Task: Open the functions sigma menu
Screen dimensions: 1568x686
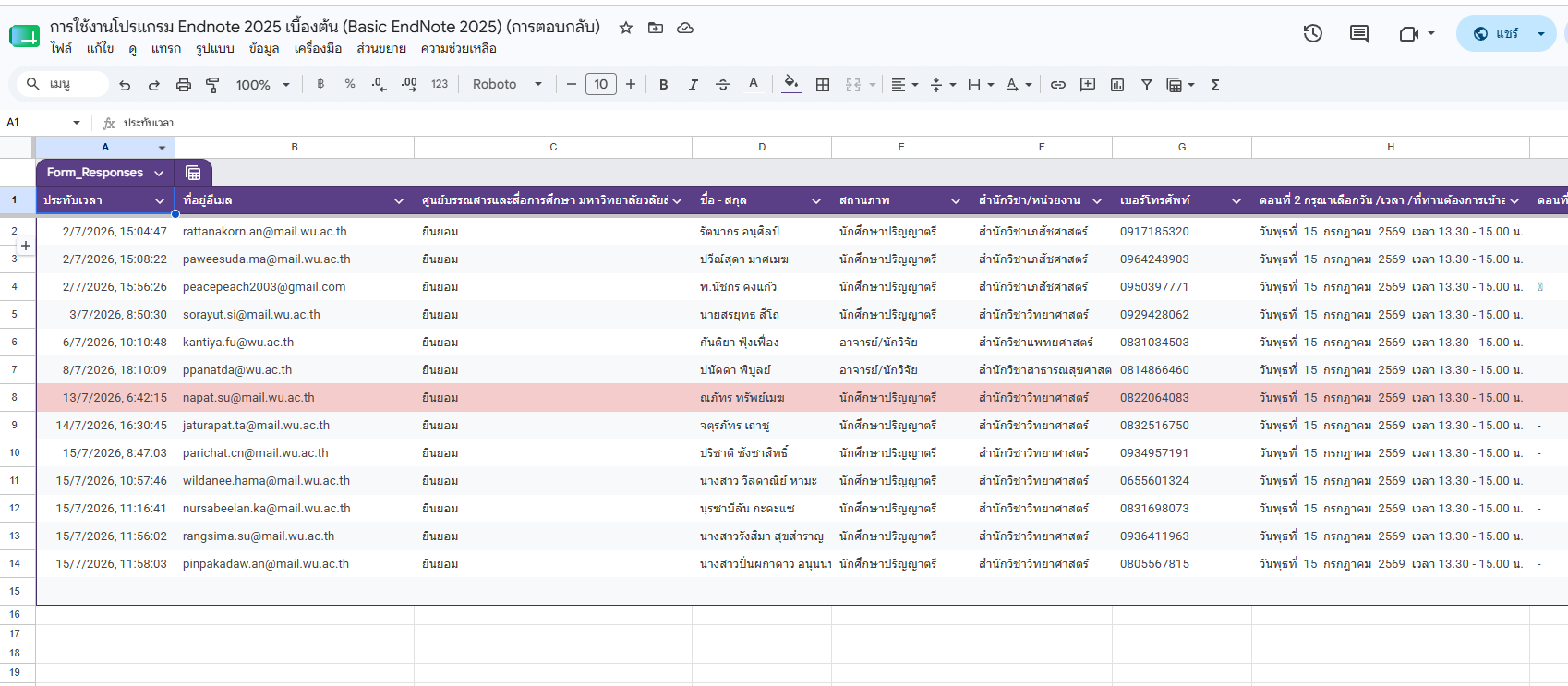Action: coord(1215,85)
